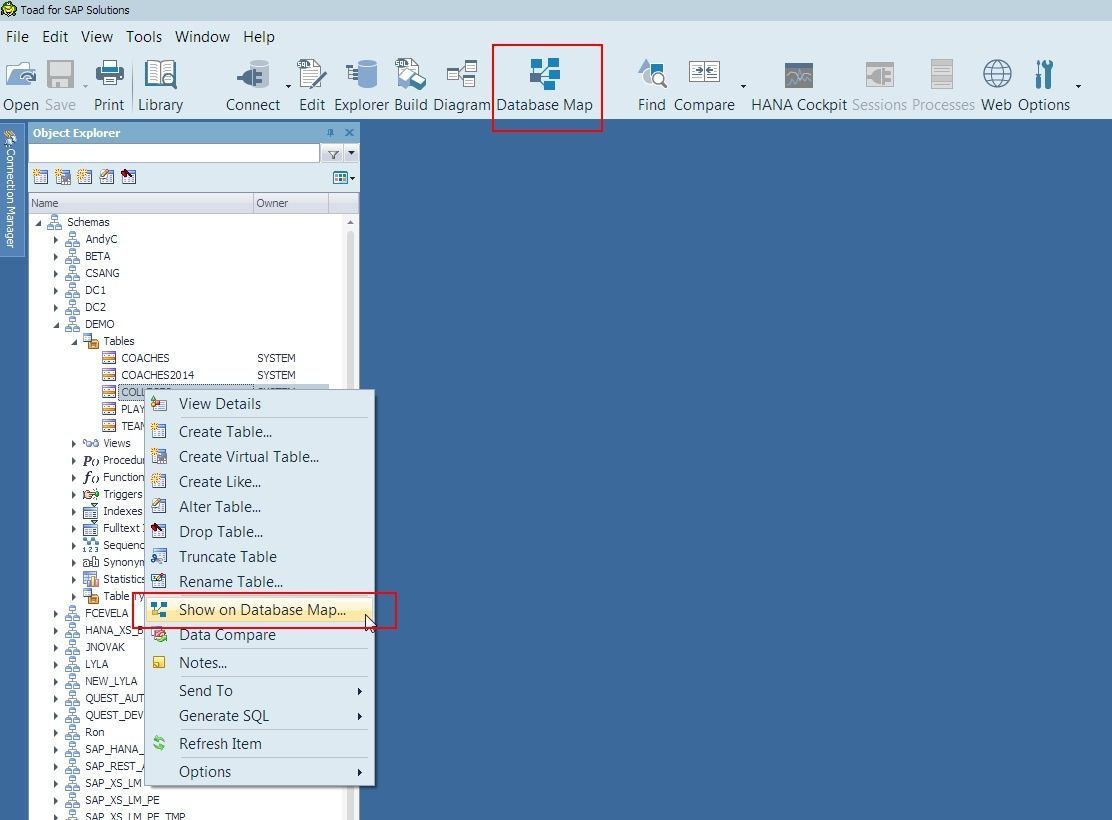Click the Find toolbar icon

coord(652,85)
